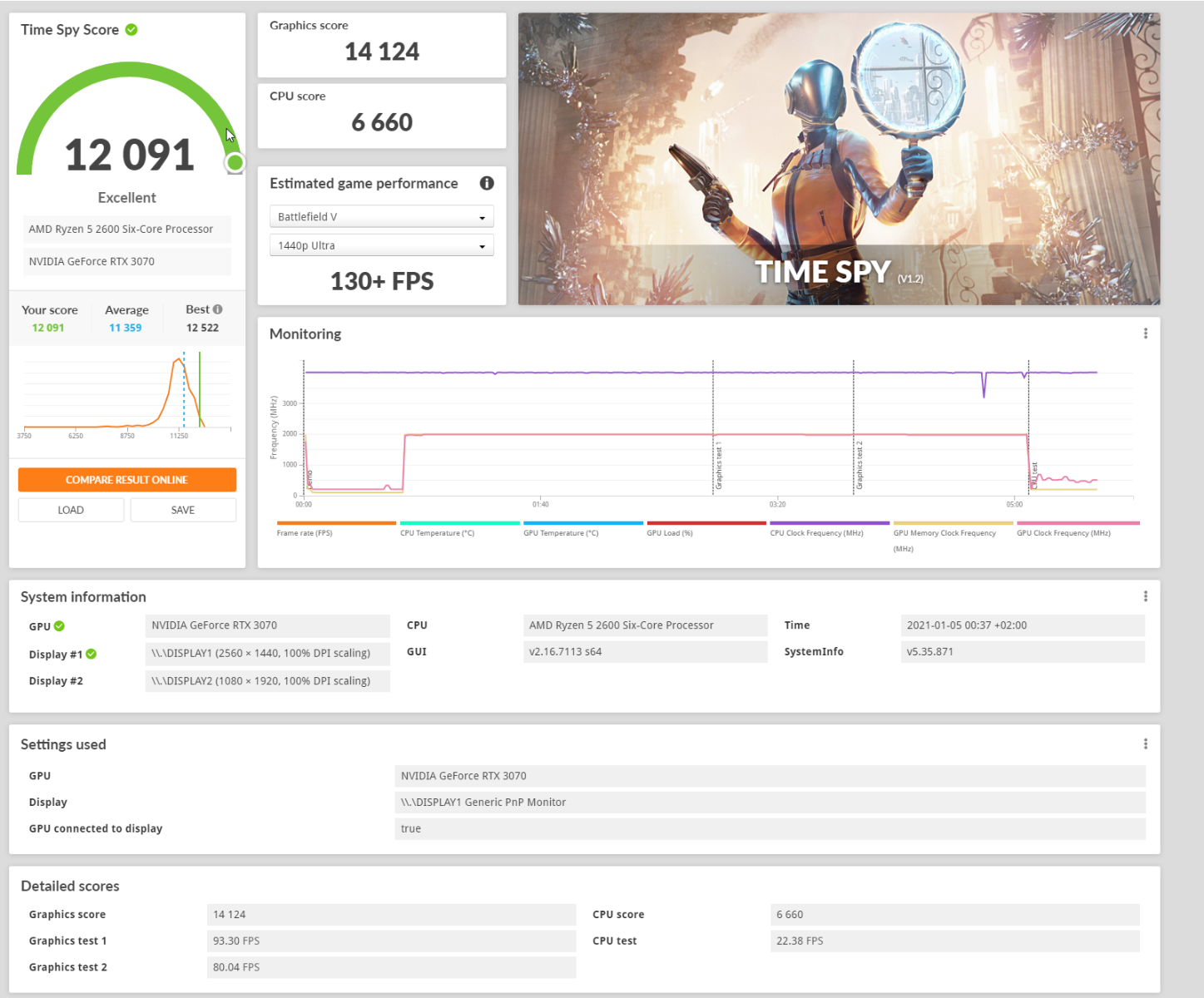Image resolution: width=1204 pixels, height=998 pixels.
Task: Click the GPU connected to display true value
Action: tap(770, 828)
